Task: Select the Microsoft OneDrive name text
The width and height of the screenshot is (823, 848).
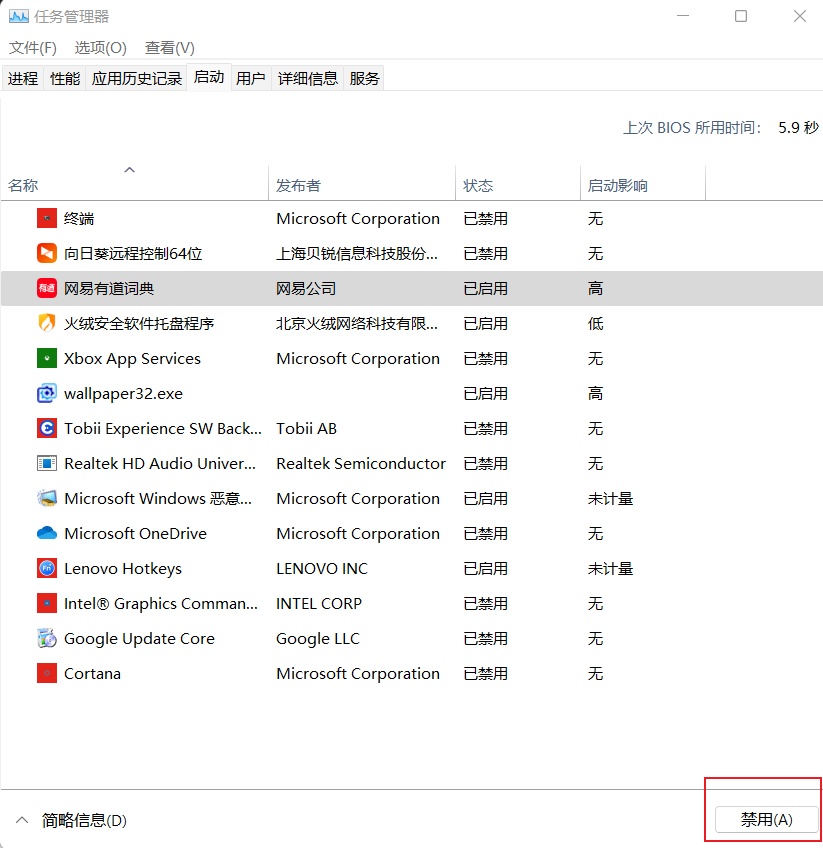Action: (135, 534)
